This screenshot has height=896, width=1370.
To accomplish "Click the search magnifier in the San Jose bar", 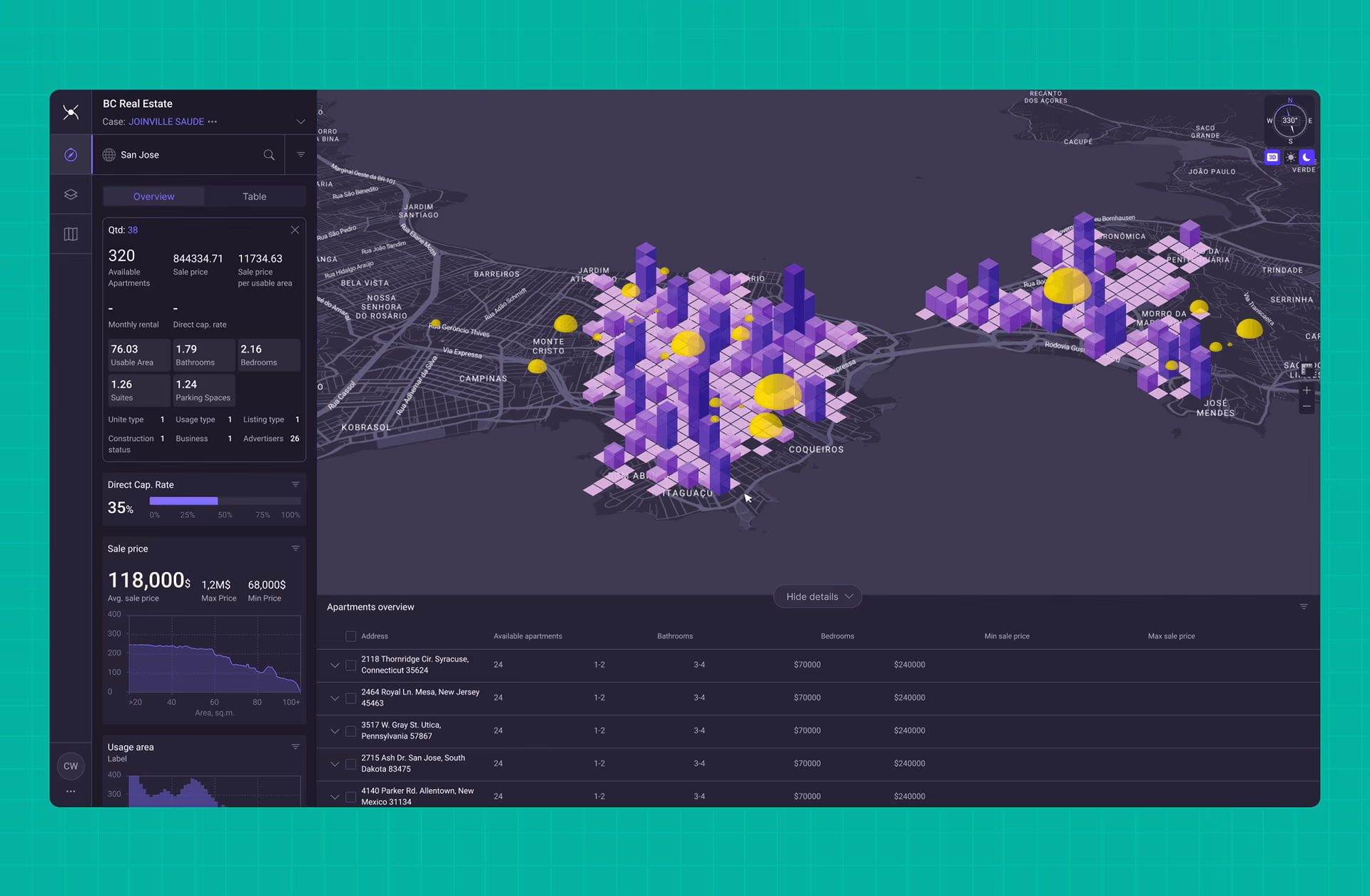I will (x=269, y=154).
